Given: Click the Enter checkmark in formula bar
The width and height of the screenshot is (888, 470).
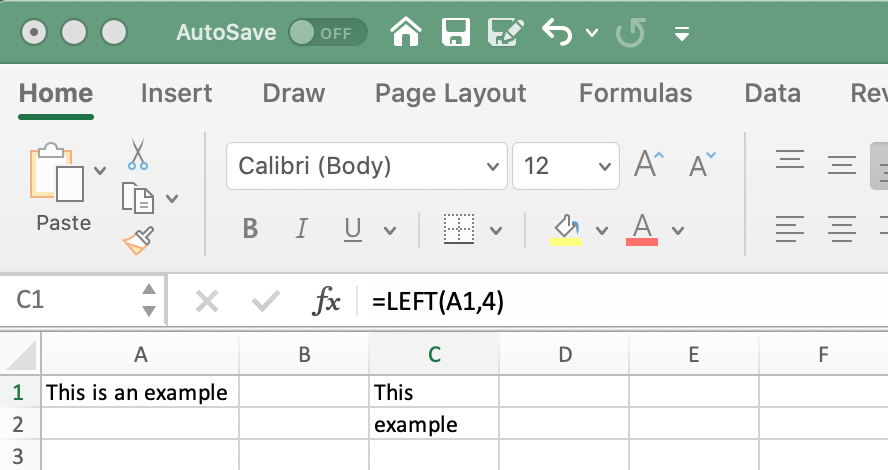Looking at the screenshot, I should (265, 300).
